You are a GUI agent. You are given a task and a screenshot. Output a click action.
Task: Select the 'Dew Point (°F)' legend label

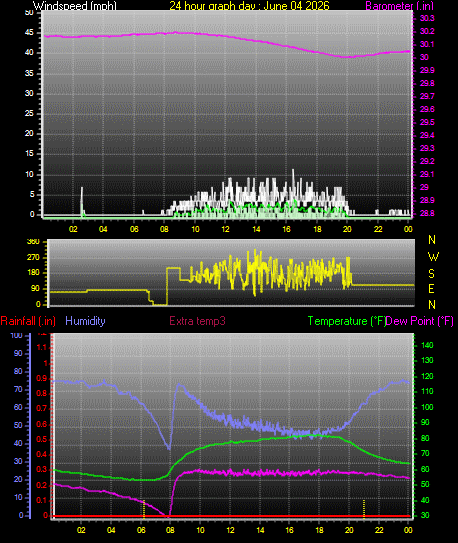coord(420,321)
